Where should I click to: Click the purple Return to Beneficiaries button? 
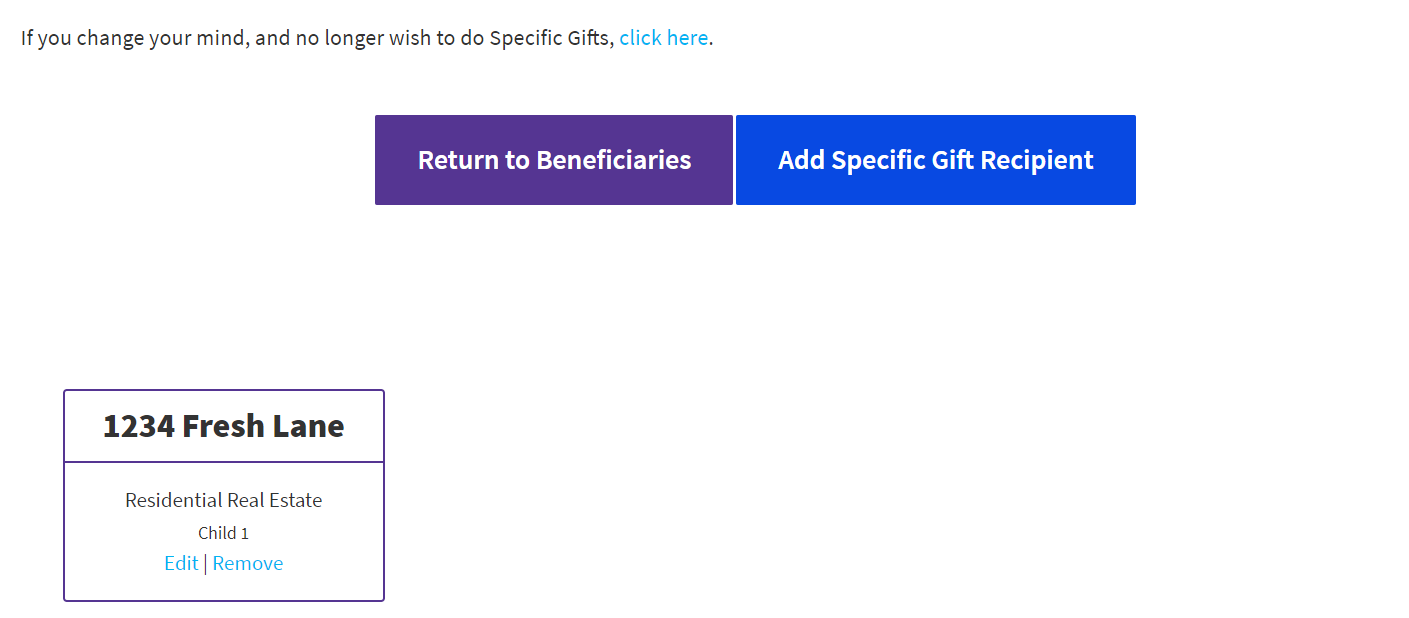[x=554, y=160]
